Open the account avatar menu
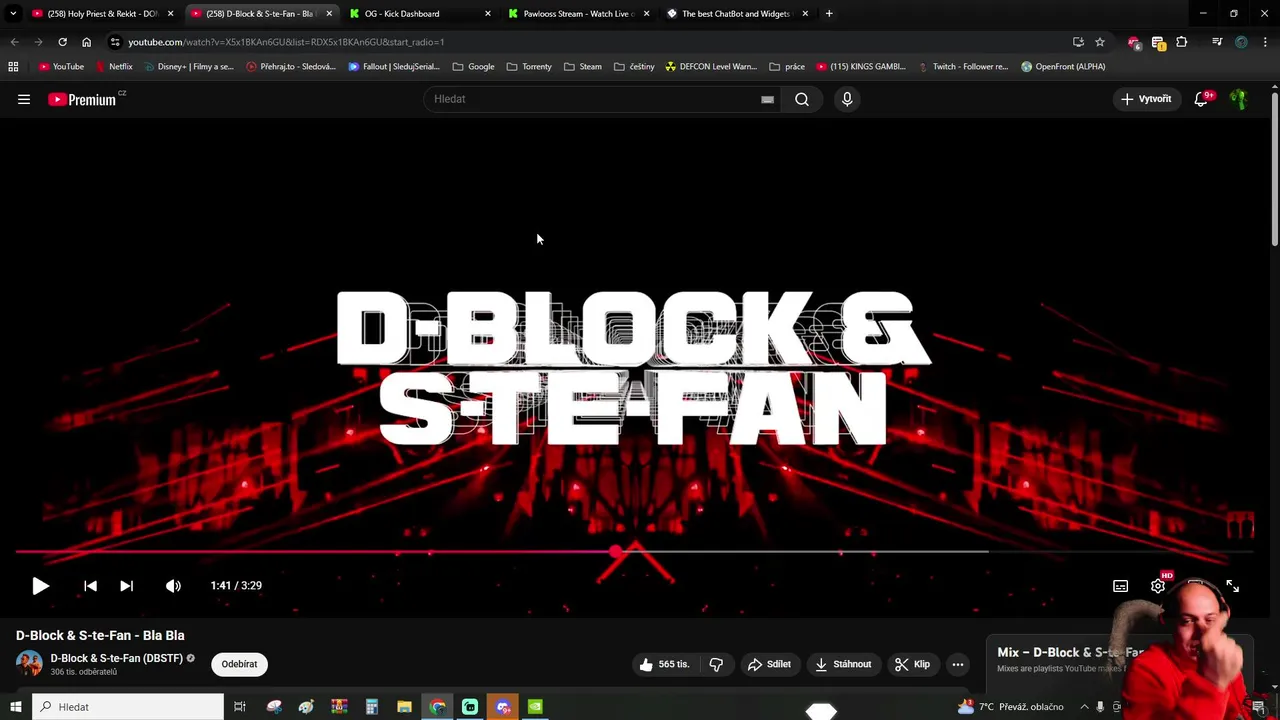 1239,99
